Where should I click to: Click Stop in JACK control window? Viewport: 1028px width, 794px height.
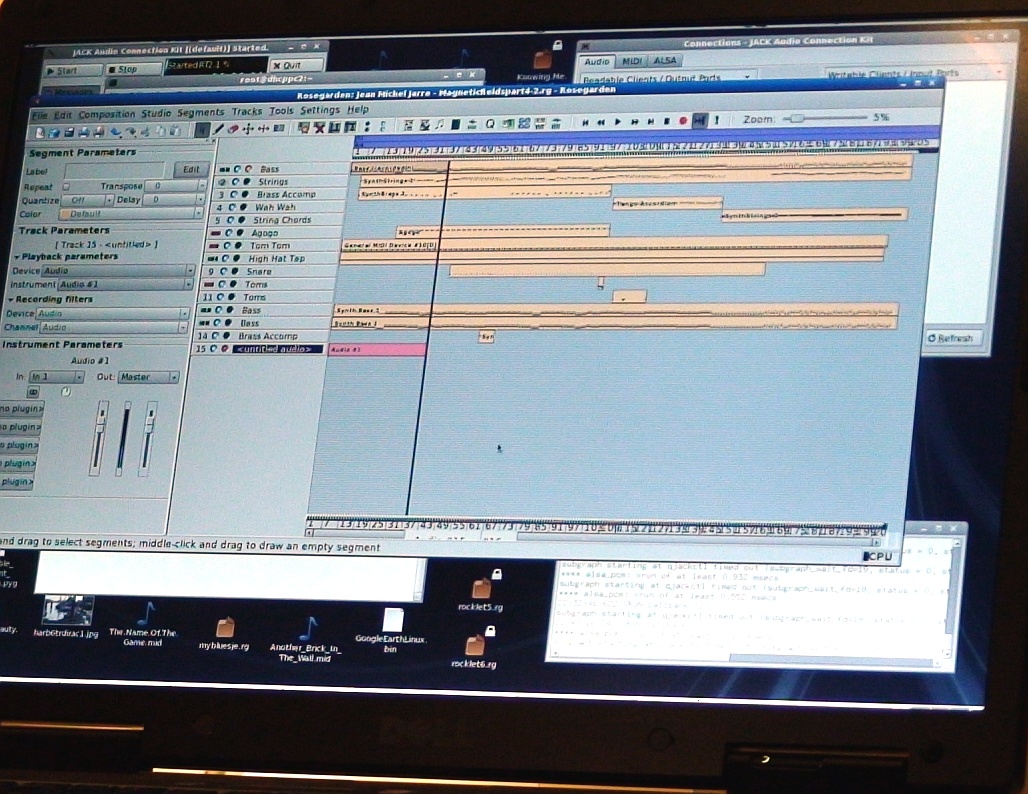pyautogui.click(x=132, y=69)
